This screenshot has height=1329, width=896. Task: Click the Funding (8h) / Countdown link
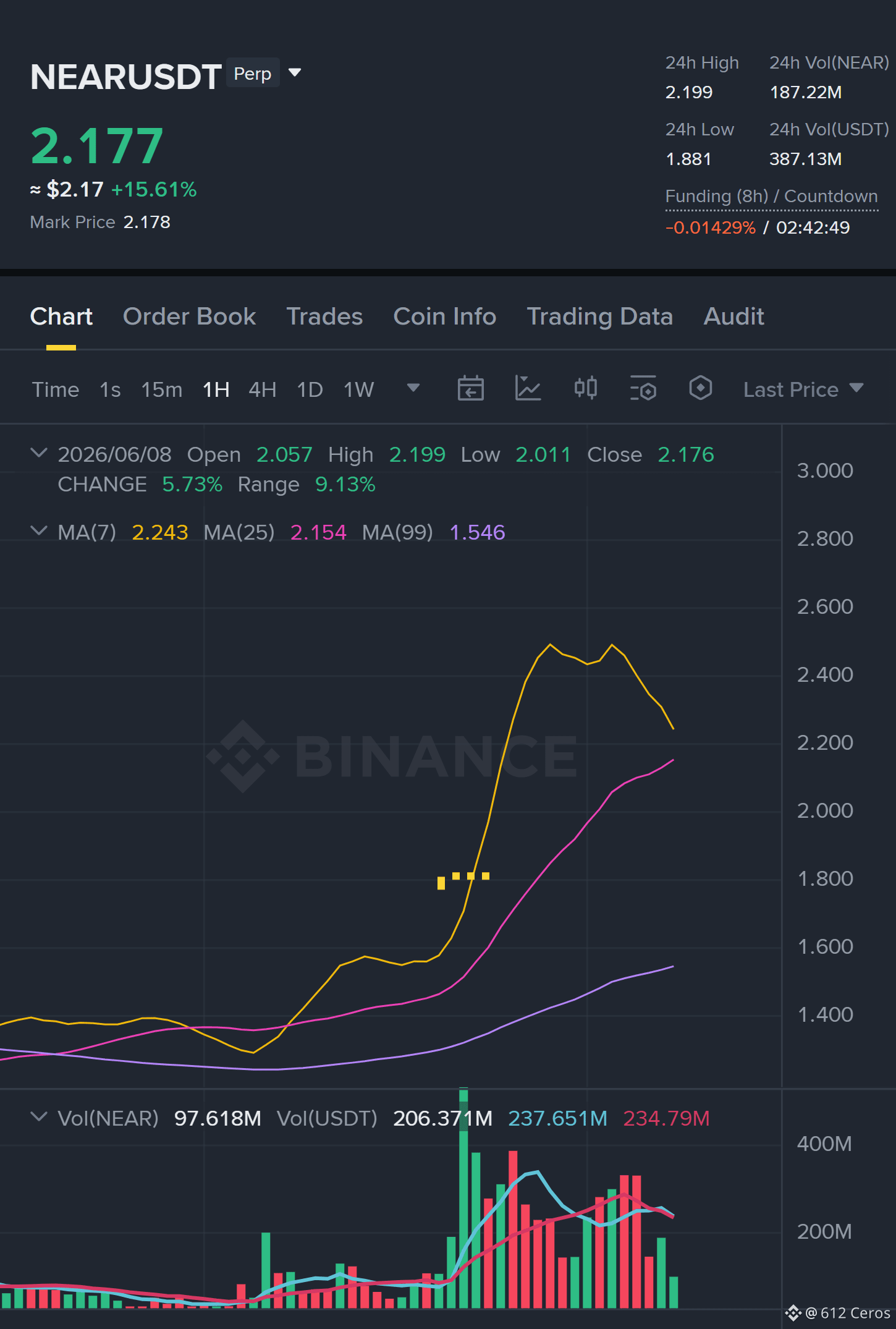(x=771, y=197)
